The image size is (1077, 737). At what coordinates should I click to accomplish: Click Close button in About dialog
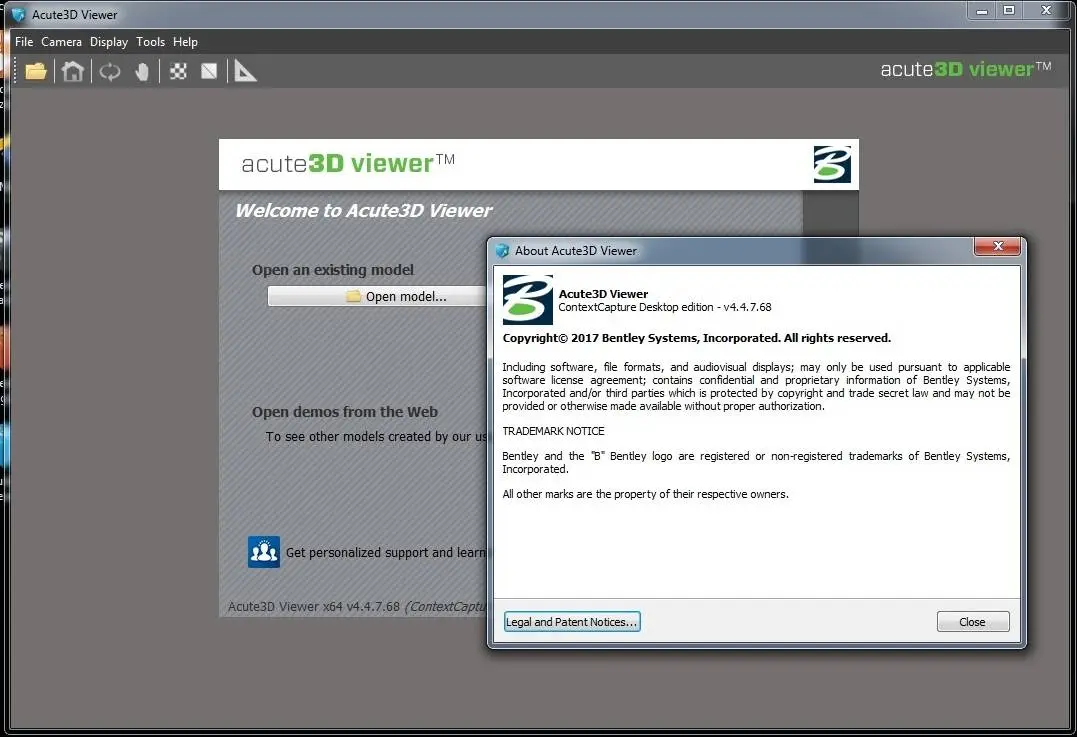[x=973, y=622]
